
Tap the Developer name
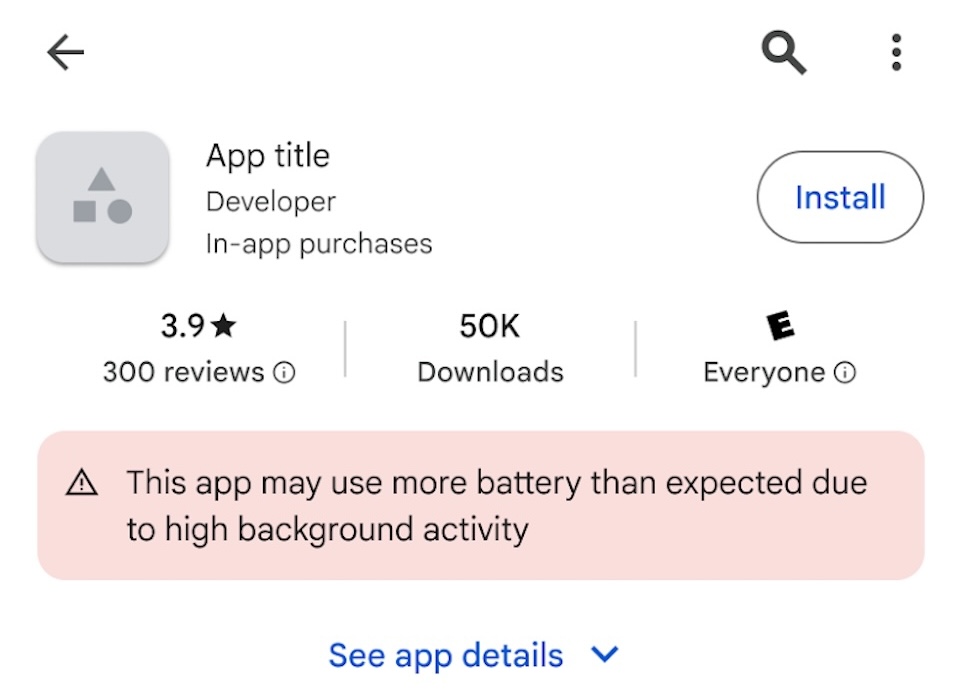pos(270,201)
